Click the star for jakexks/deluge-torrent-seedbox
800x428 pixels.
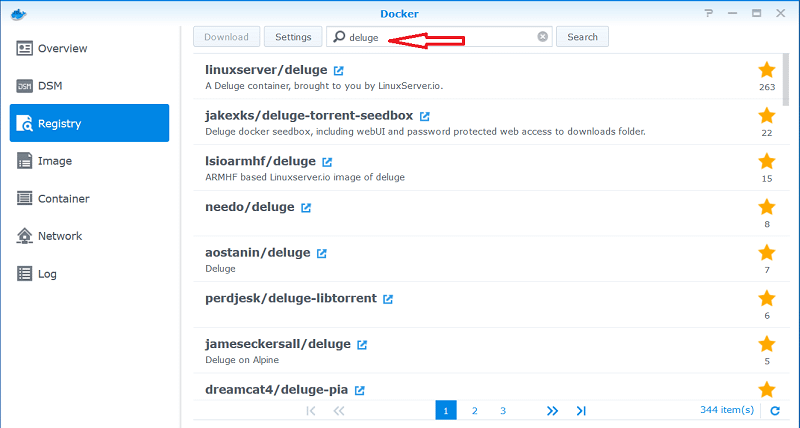767,116
